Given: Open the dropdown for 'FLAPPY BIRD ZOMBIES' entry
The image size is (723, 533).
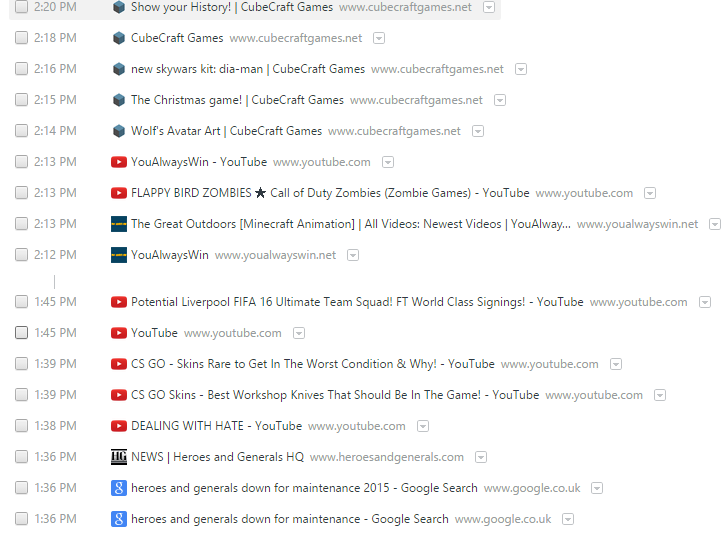Looking at the screenshot, I should point(650,193).
